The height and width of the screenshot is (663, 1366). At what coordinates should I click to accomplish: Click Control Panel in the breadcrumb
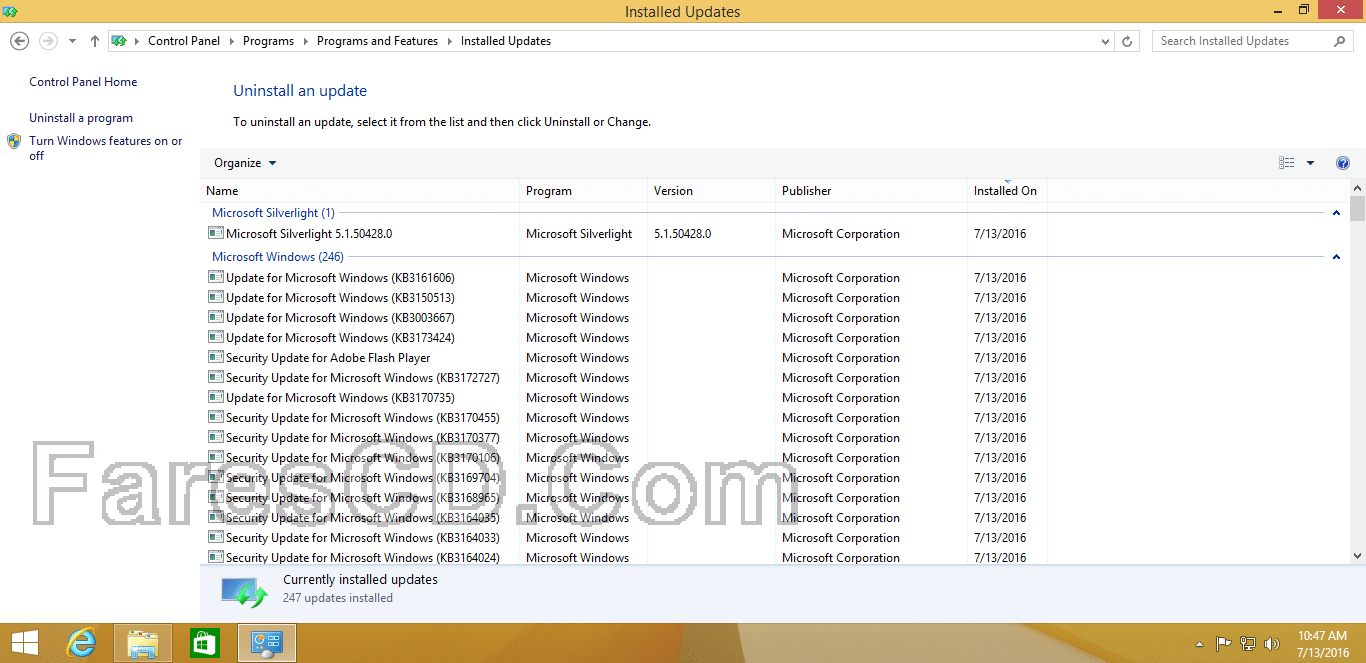tap(182, 41)
